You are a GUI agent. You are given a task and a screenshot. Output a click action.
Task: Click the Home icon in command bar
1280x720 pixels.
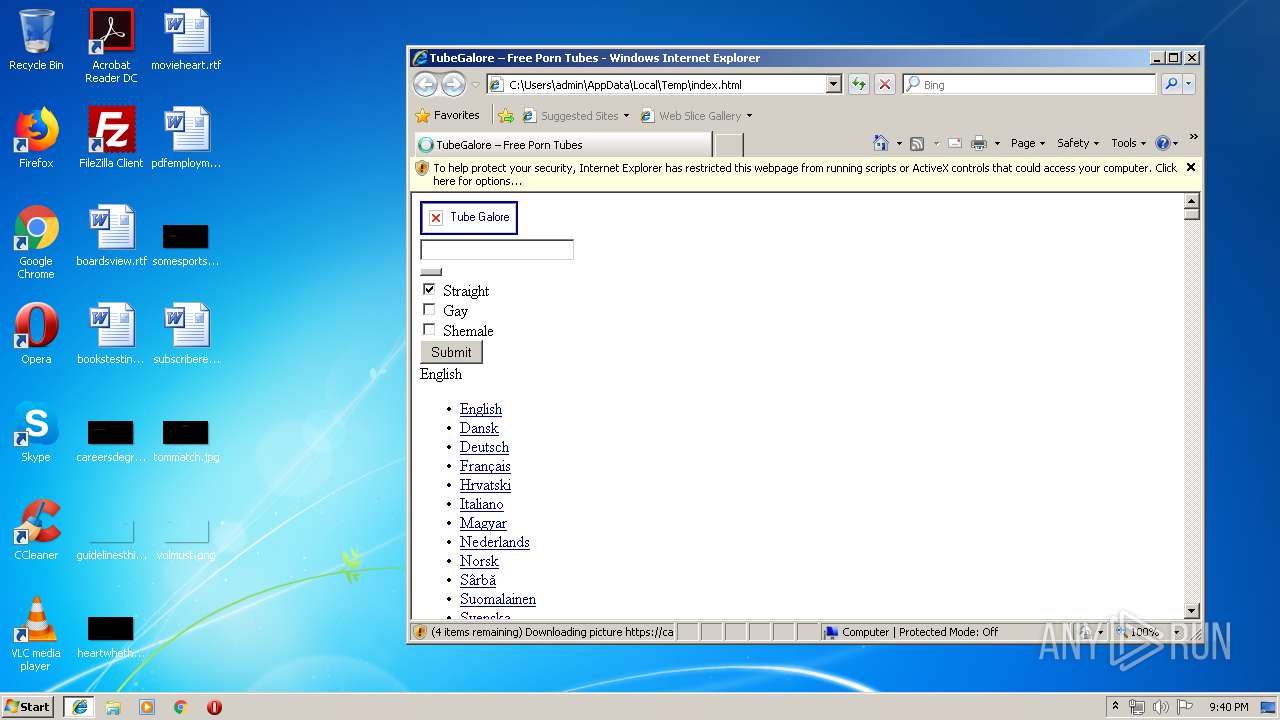880,143
